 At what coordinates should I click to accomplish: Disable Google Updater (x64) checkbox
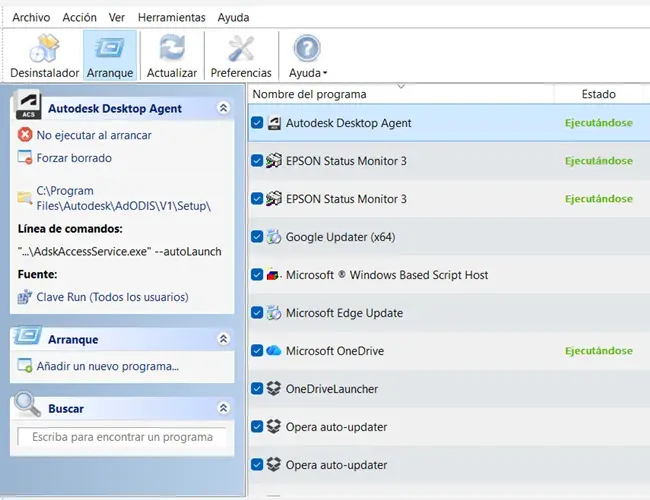tap(257, 237)
